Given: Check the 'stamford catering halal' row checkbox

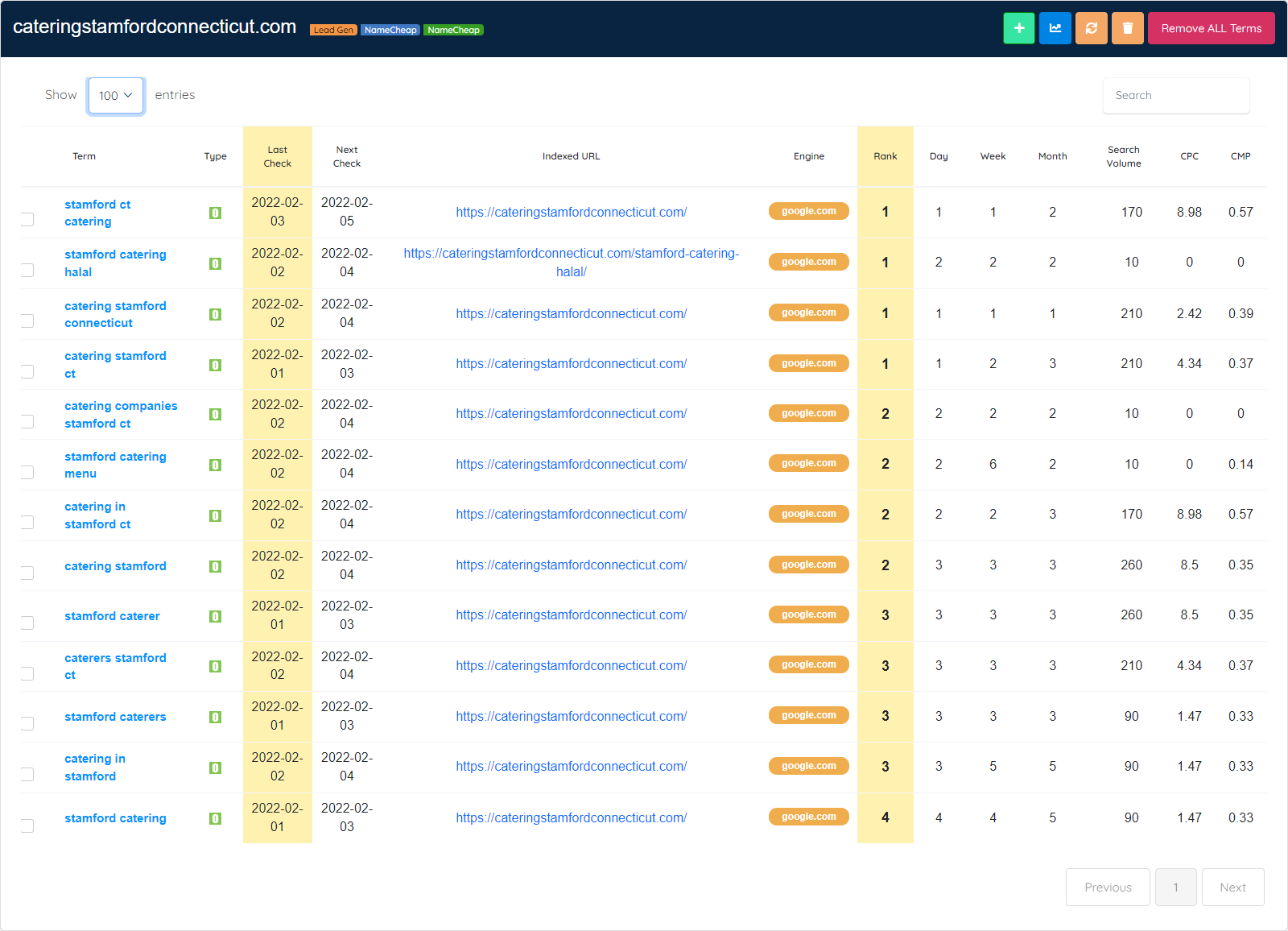Looking at the screenshot, I should pos(27,270).
